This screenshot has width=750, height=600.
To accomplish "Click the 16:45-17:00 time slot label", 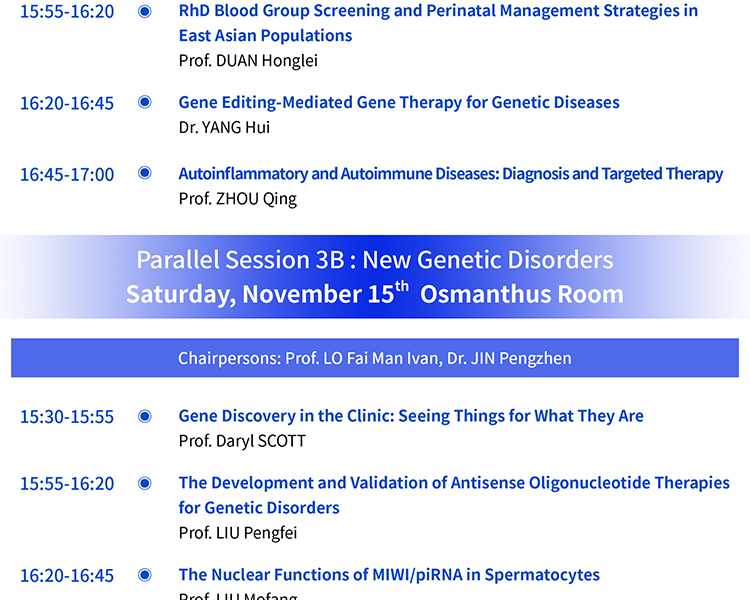I will 67,174.
